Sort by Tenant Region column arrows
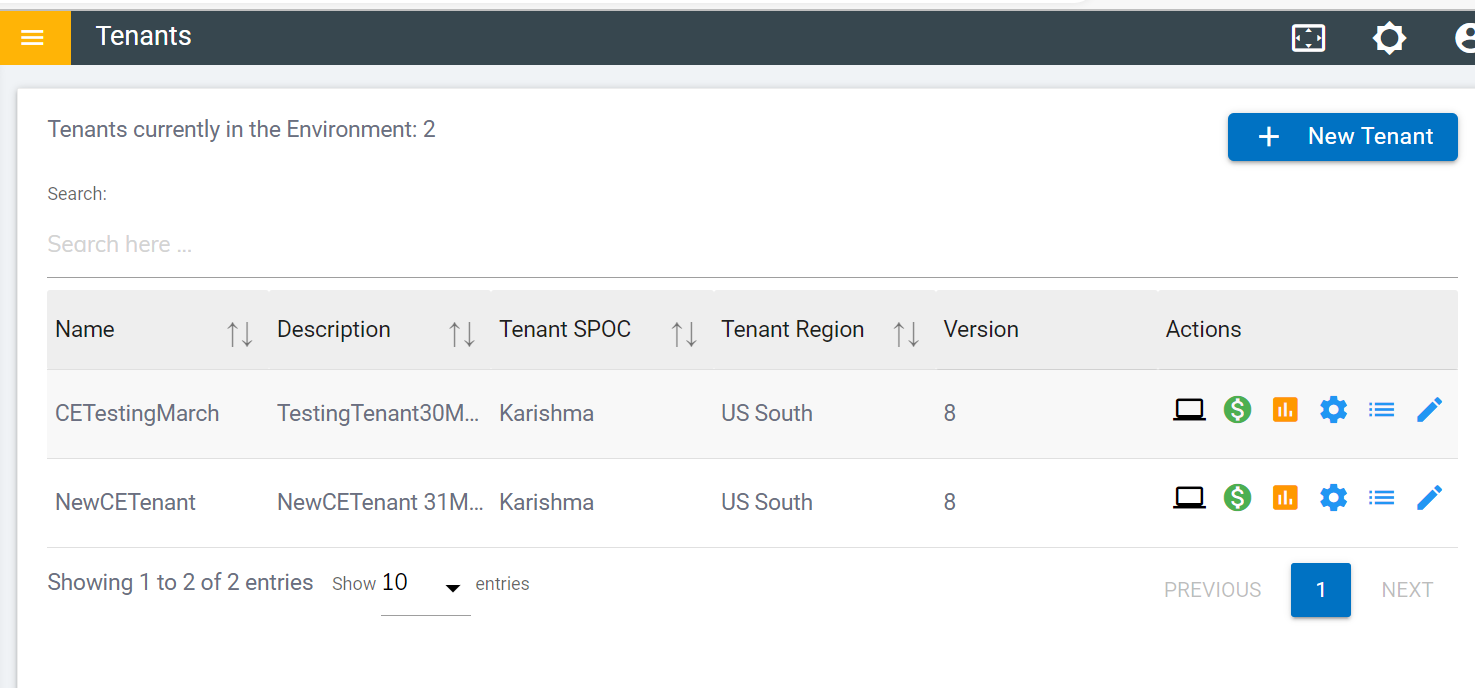 tap(906, 334)
